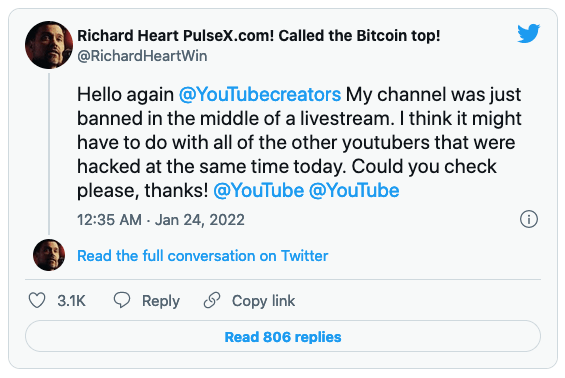Choose the Copy link text
The image size is (565, 378).
click(x=263, y=301)
